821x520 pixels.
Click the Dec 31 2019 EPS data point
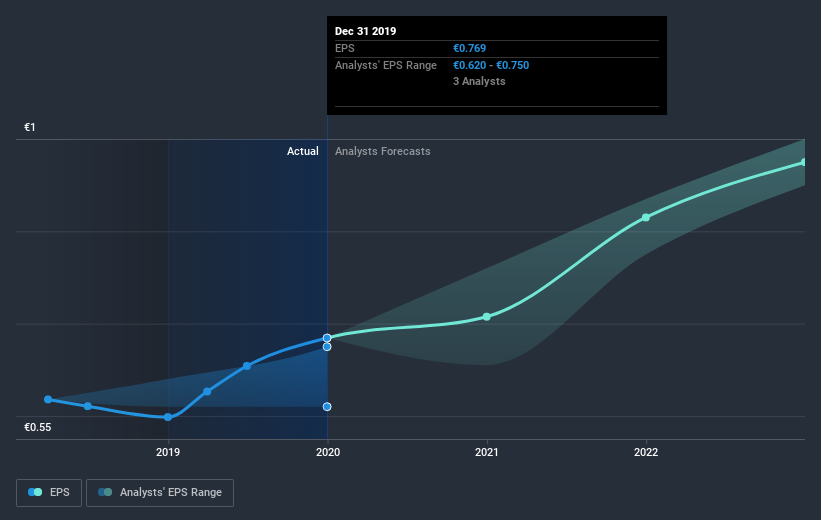[x=327, y=338]
